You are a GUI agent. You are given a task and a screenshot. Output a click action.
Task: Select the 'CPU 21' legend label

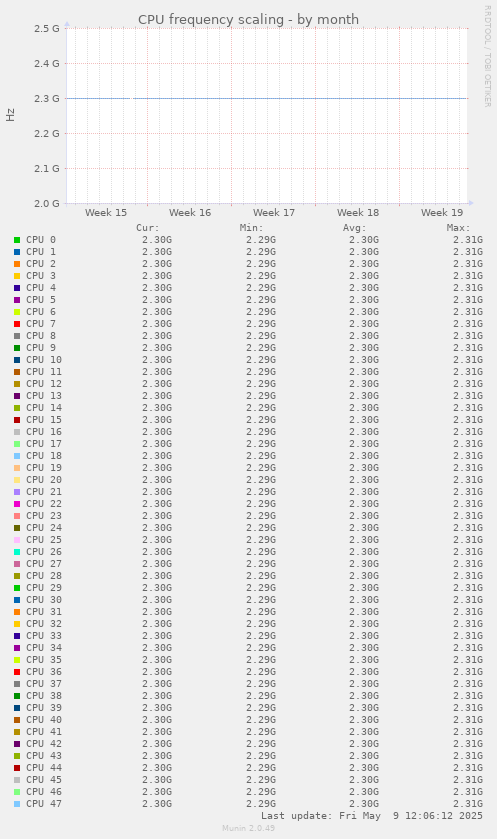tap(44, 492)
